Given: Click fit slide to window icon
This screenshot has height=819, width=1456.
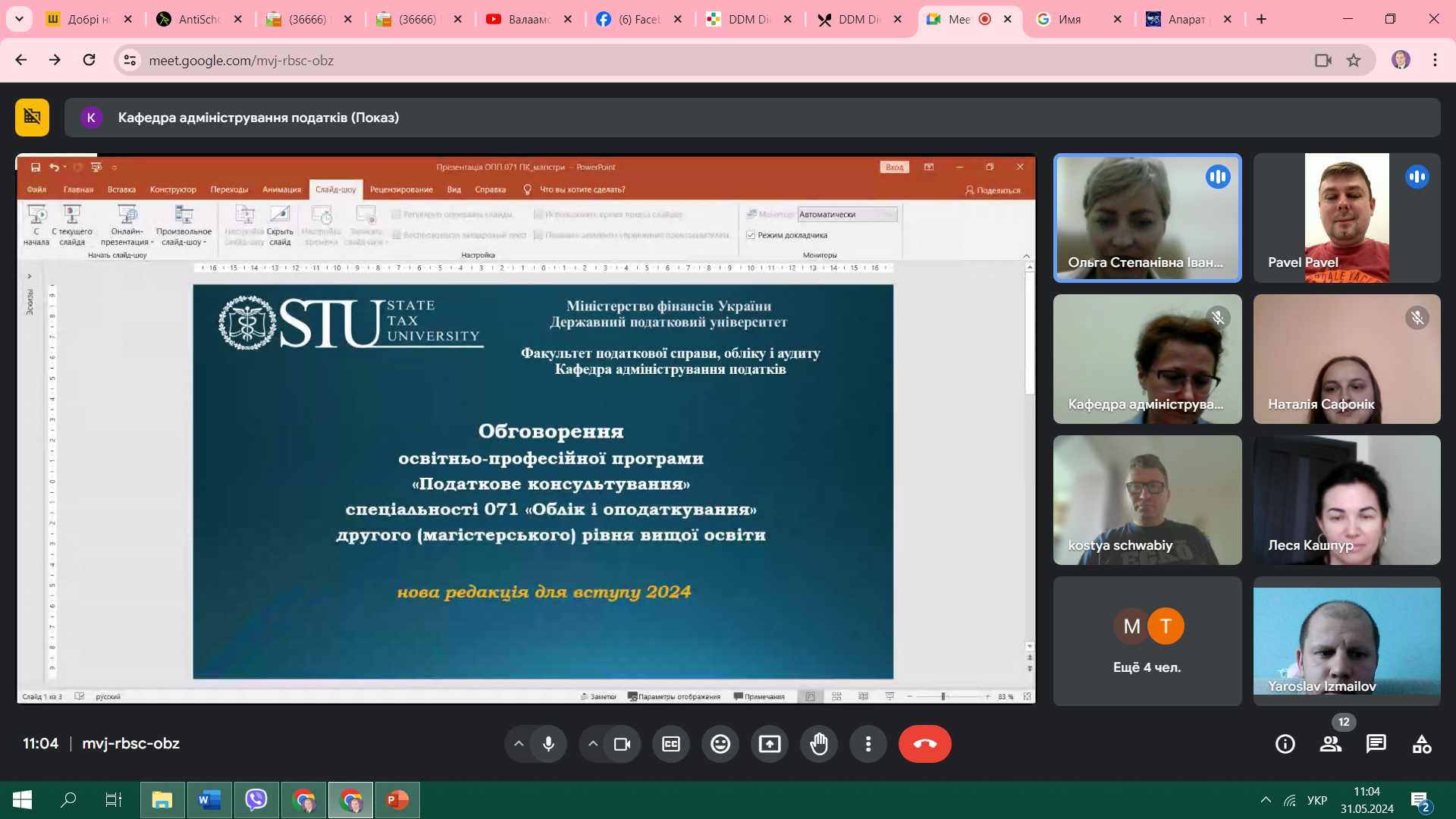Looking at the screenshot, I should pos(1028,696).
